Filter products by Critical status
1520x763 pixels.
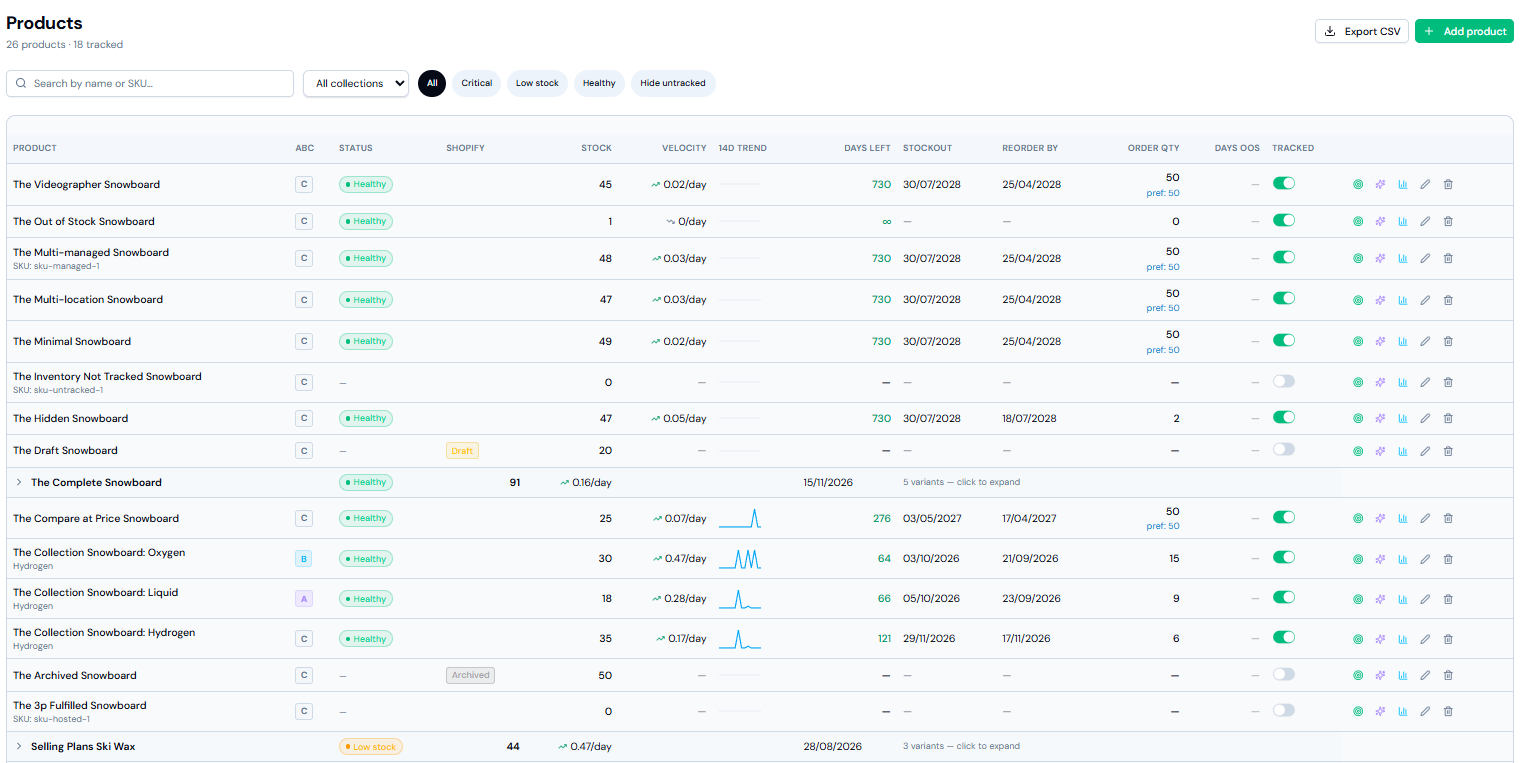[477, 83]
